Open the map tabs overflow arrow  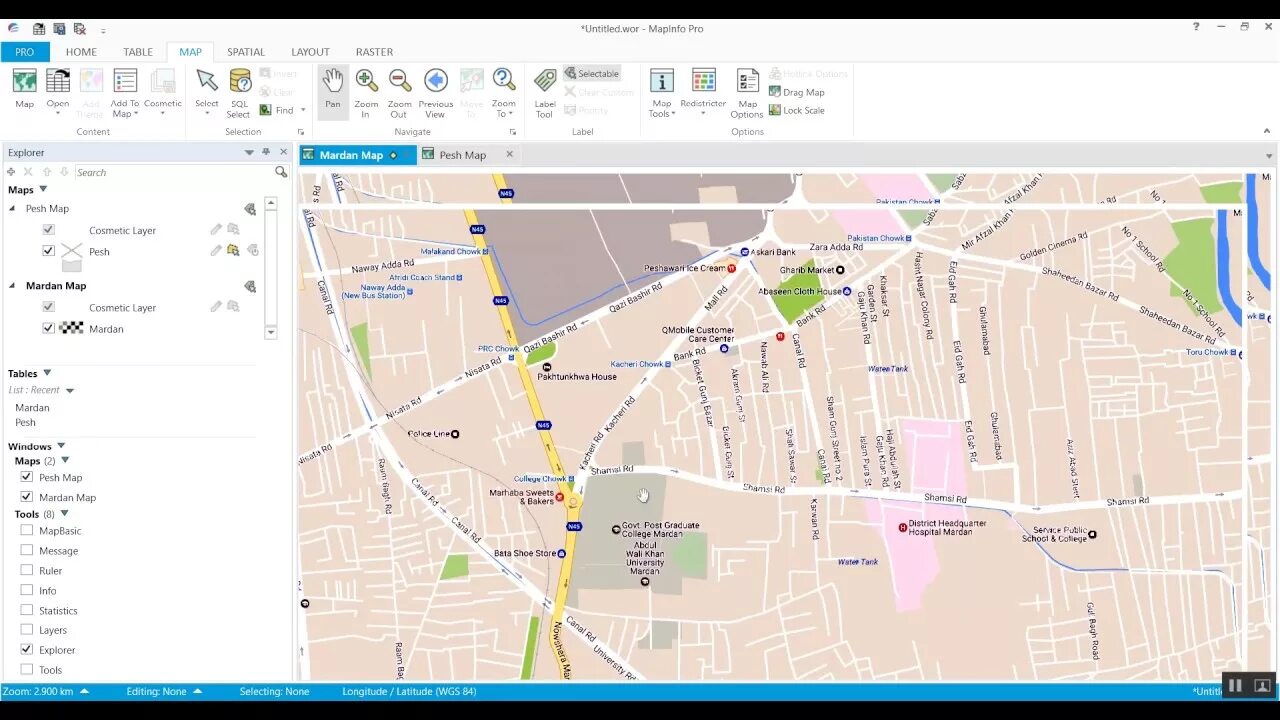pos(1269,156)
